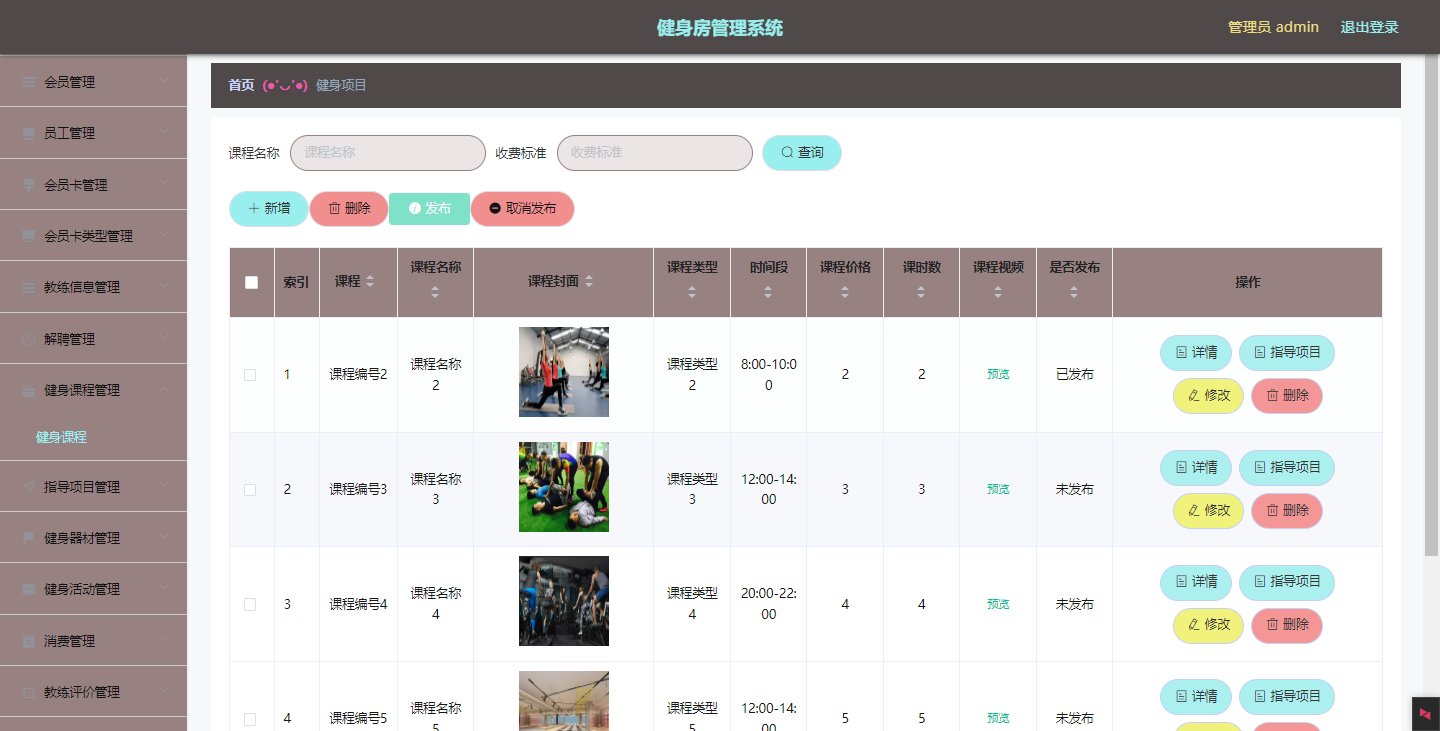Collapse the 健身课程管理 menu chevron
This screenshot has width=1440, height=731.
[164, 390]
